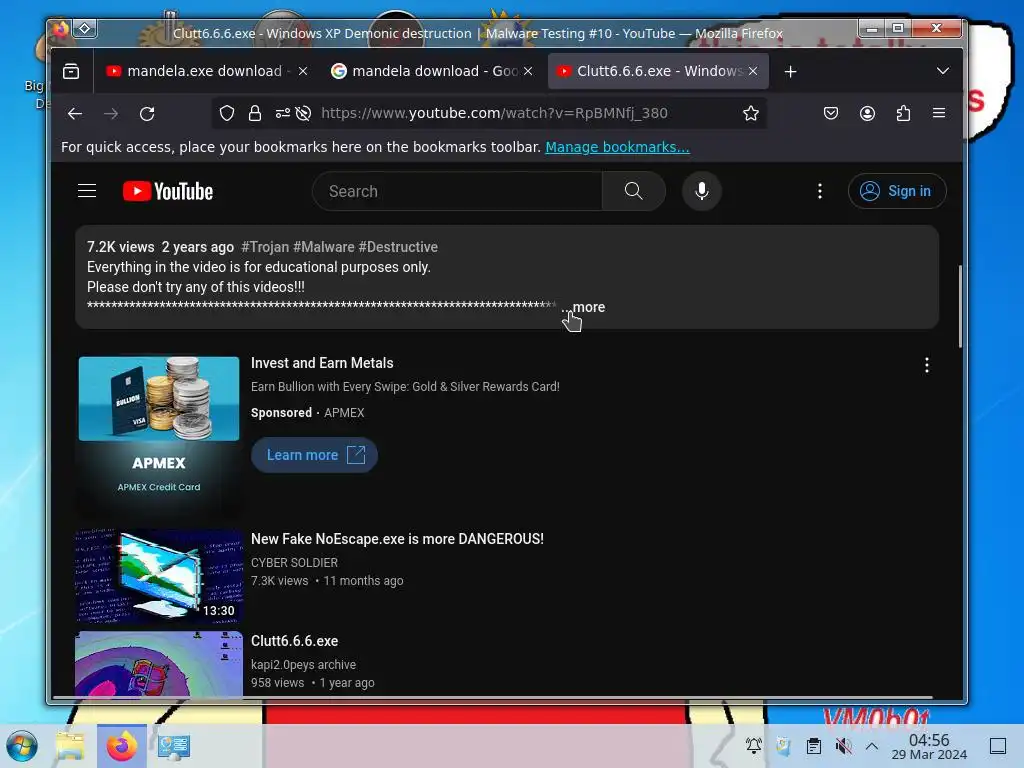Bookmark this page with star icon
Image resolution: width=1024 pixels, height=768 pixels.
(x=751, y=114)
